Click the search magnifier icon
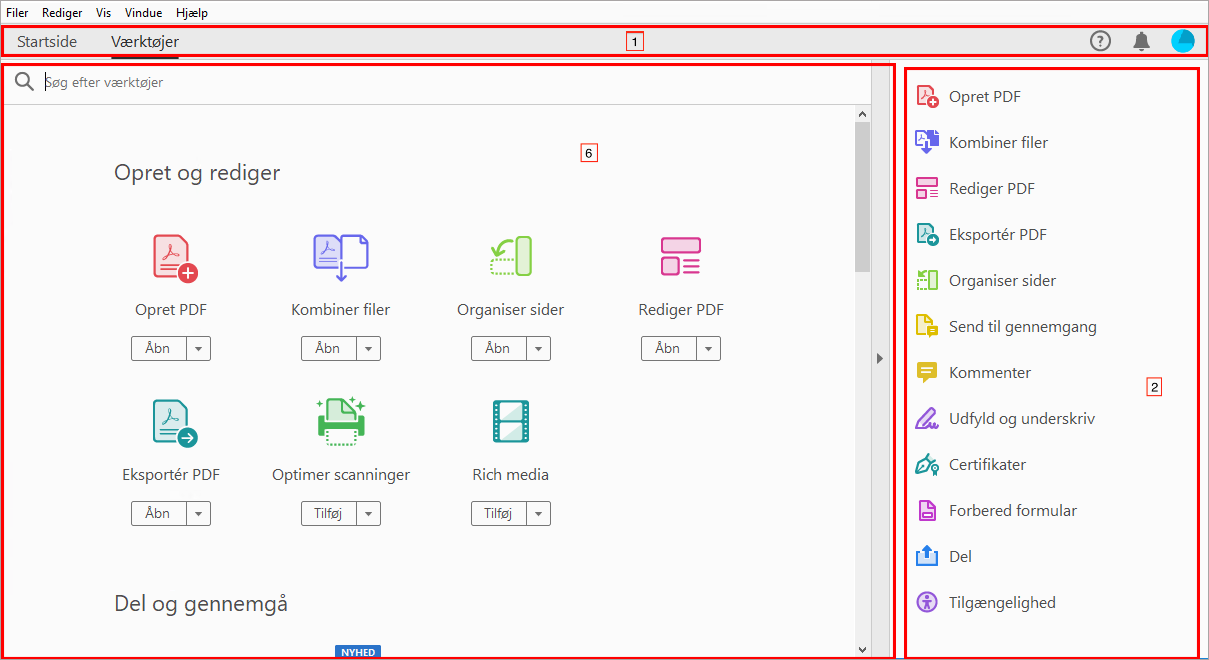 [x=25, y=82]
